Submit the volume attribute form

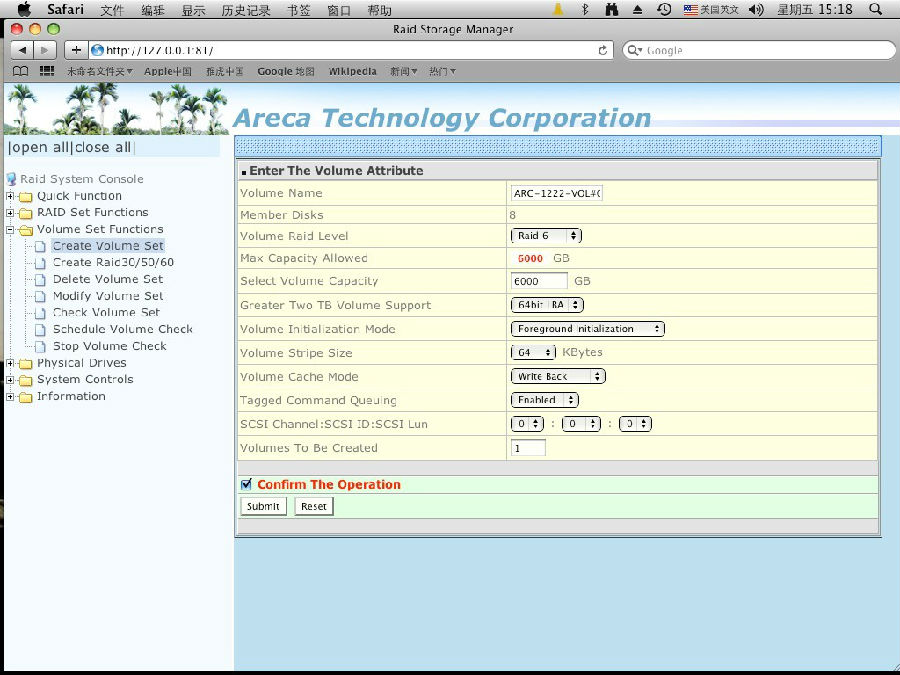pyautogui.click(x=263, y=506)
